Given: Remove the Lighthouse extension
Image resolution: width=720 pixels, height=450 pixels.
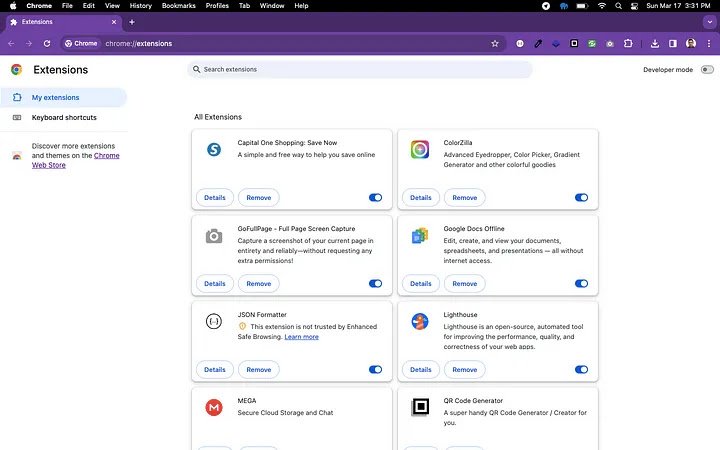Looking at the screenshot, I should click(x=465, y=369).
